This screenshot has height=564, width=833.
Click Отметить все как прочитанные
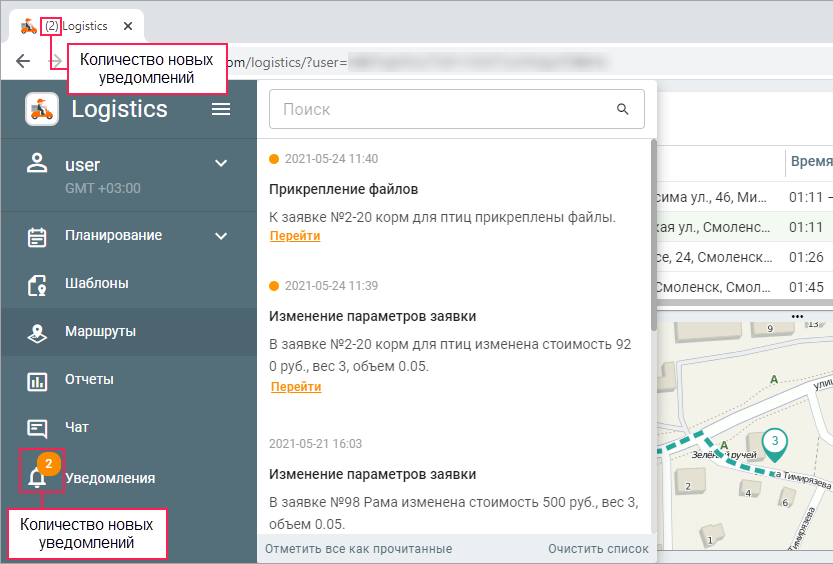coord(358,549)
